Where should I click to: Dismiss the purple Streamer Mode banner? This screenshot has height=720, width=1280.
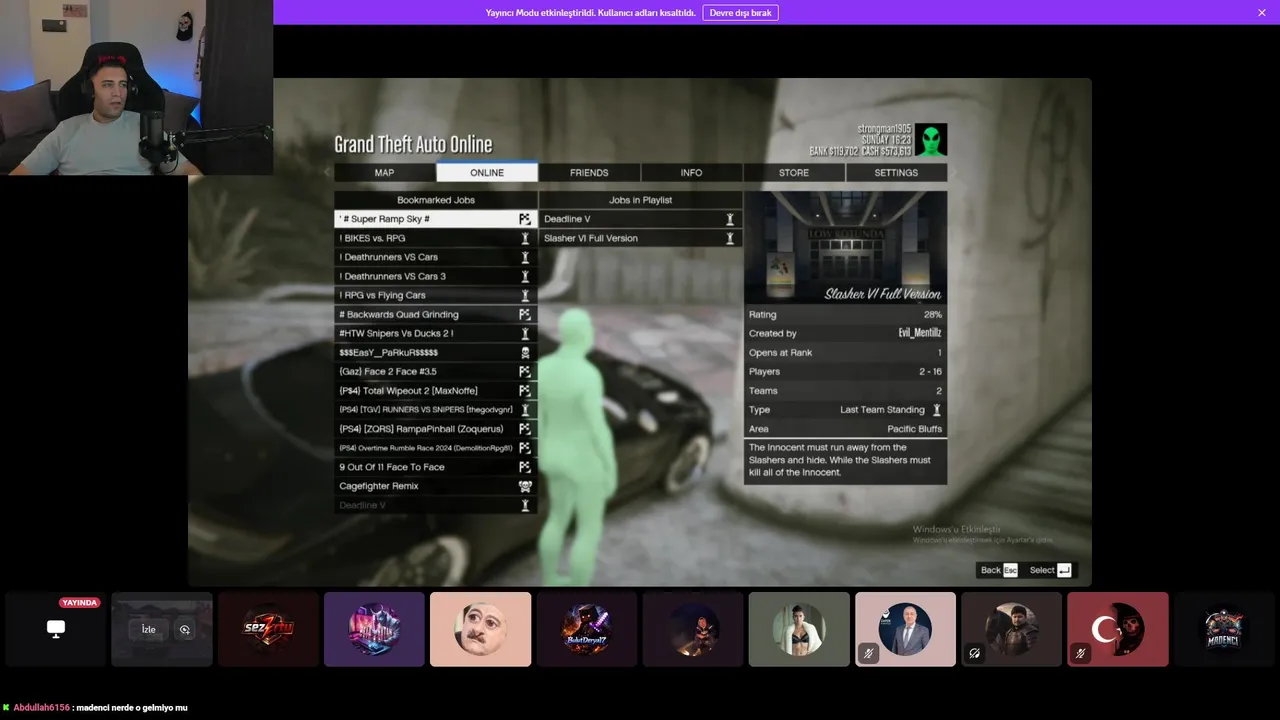1262,13
